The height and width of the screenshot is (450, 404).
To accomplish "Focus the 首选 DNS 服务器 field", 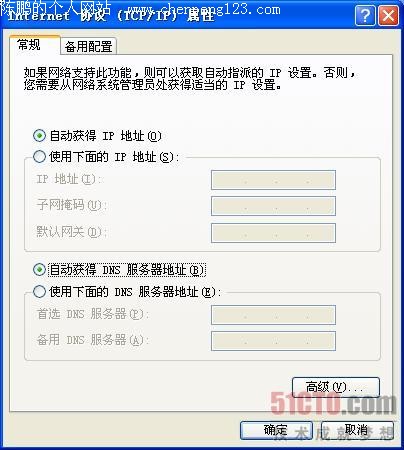I will pyautogui.click(x=273, y=315).
